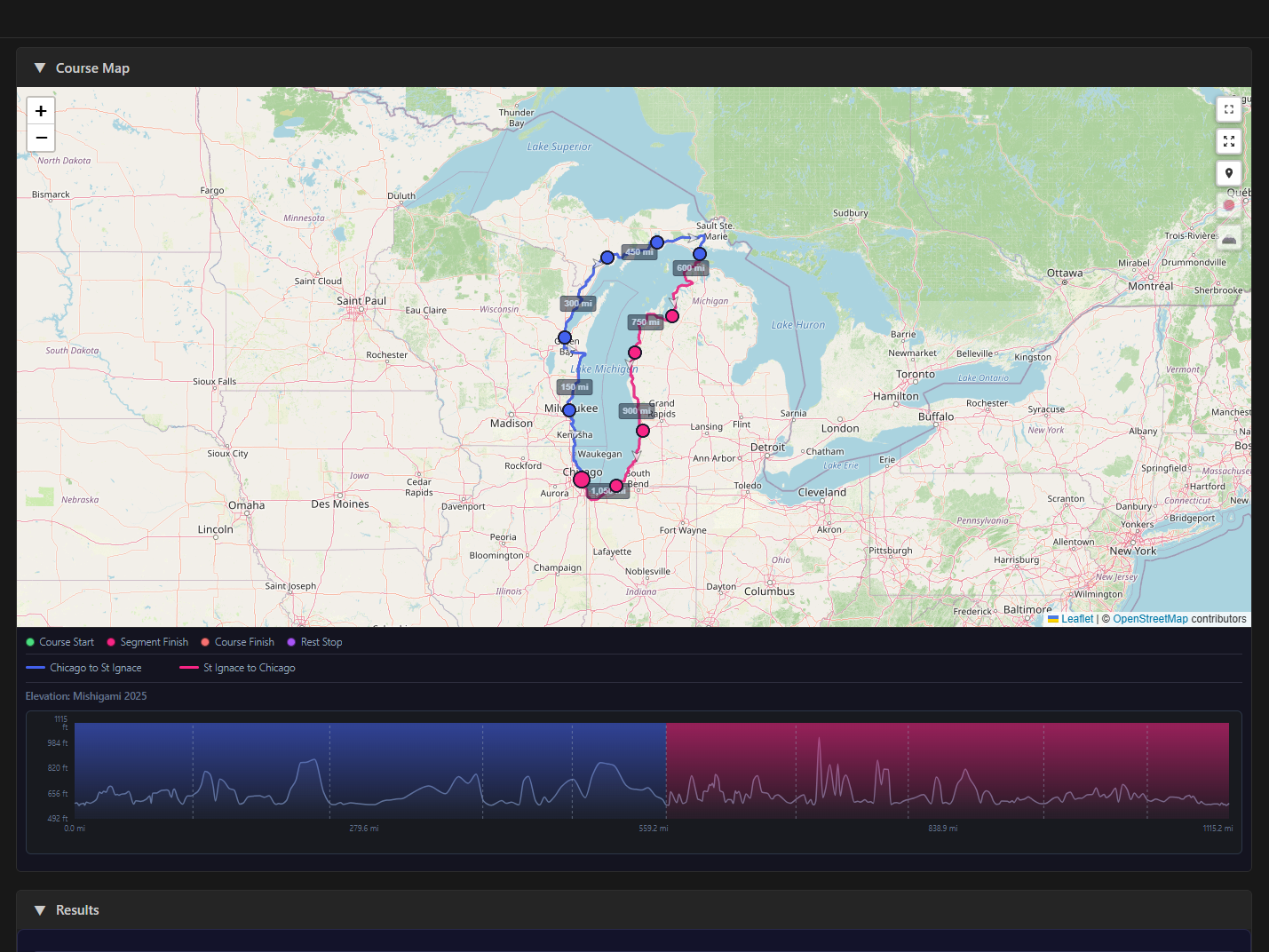Screen dimensions: 1269x952
Task: Click the fit-to-bounds frame icon on map
Action: click(x=1229, y=109)
